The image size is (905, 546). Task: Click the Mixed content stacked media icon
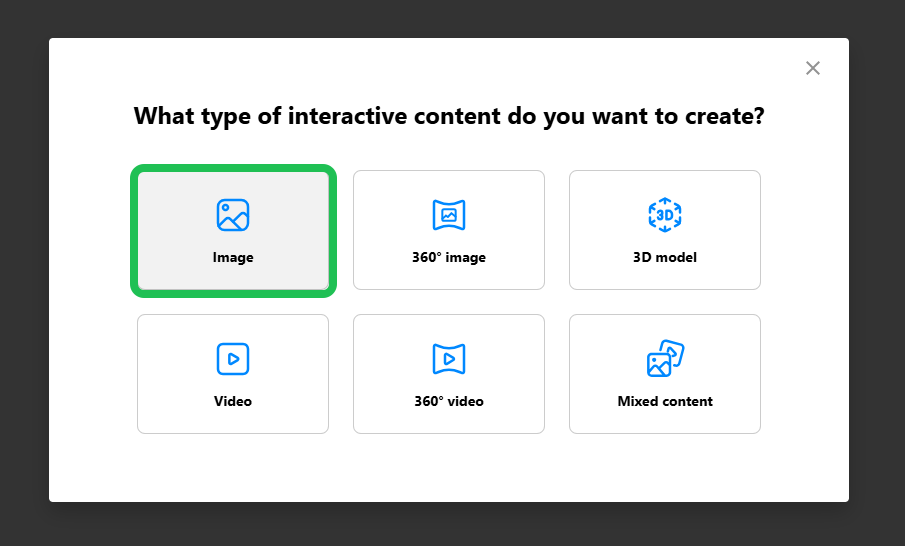pos(665,358)
